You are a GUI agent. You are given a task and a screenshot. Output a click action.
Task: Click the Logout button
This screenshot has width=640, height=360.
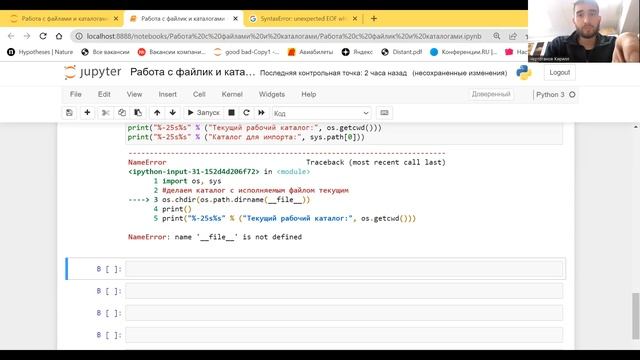tap(560, 72)
